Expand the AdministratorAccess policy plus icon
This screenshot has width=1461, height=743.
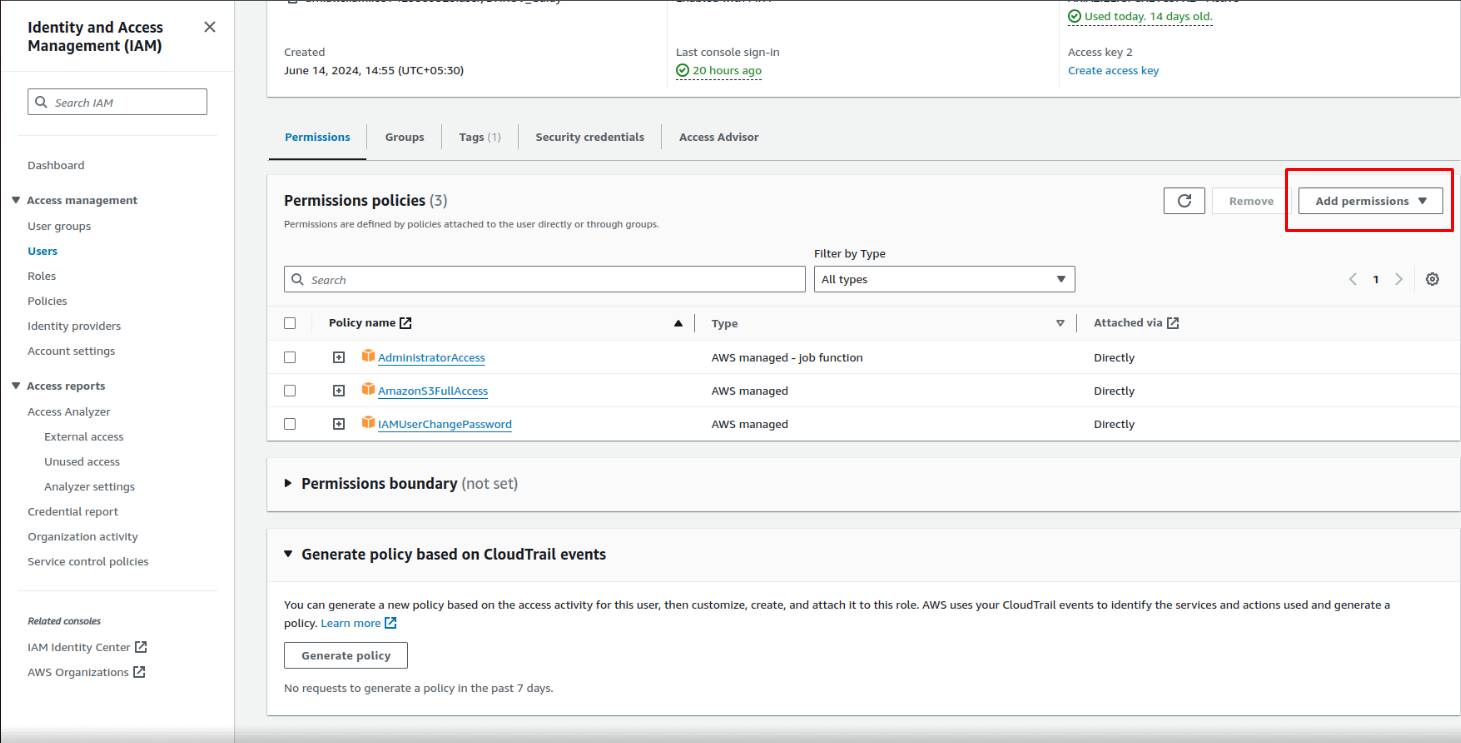pyautogui.click(x=339, y=358)
